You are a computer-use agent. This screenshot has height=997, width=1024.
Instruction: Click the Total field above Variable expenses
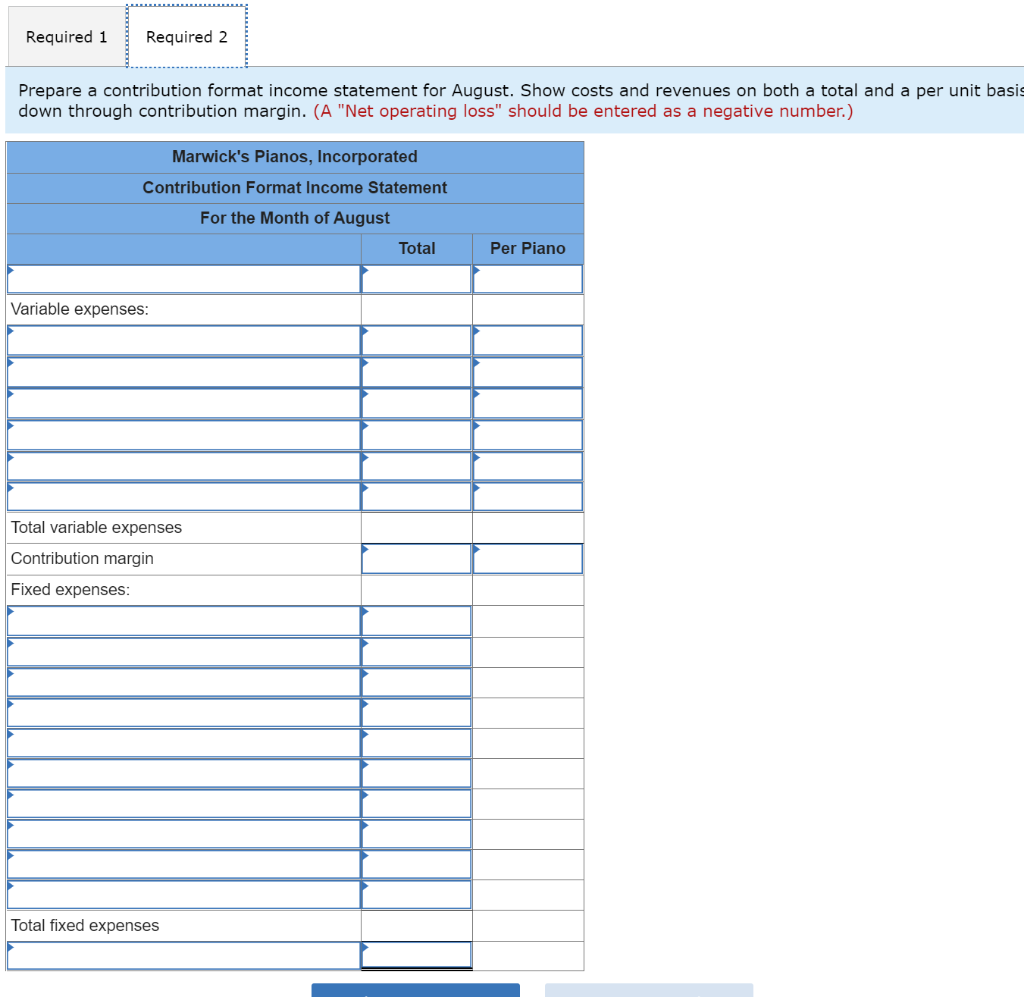tap(417, 279)
